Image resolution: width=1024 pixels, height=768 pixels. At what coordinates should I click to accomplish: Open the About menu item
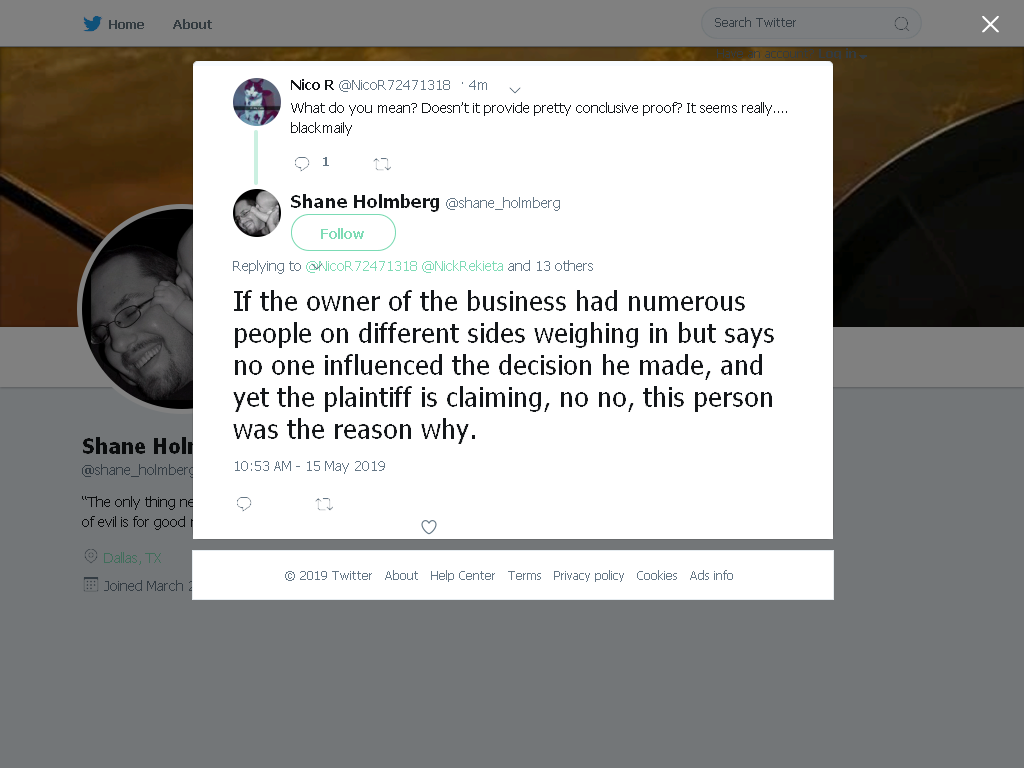point(192,24)
